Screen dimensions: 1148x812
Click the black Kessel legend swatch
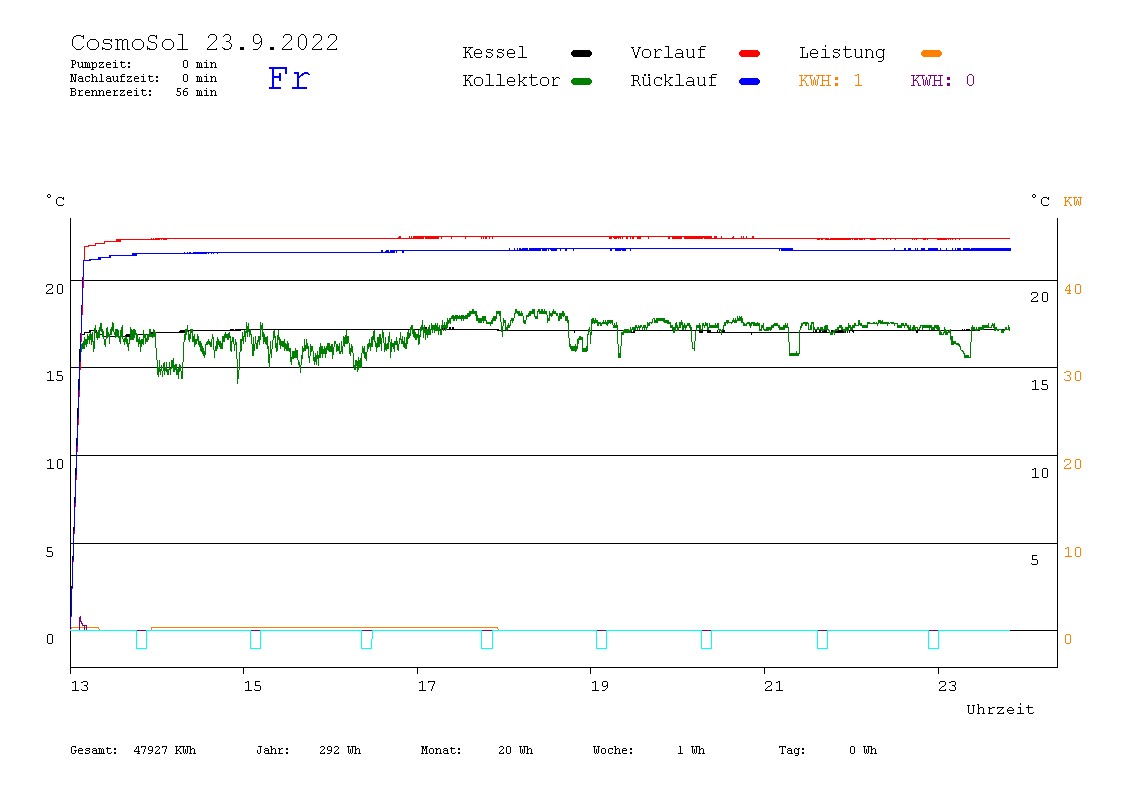[x=581, y=53]
